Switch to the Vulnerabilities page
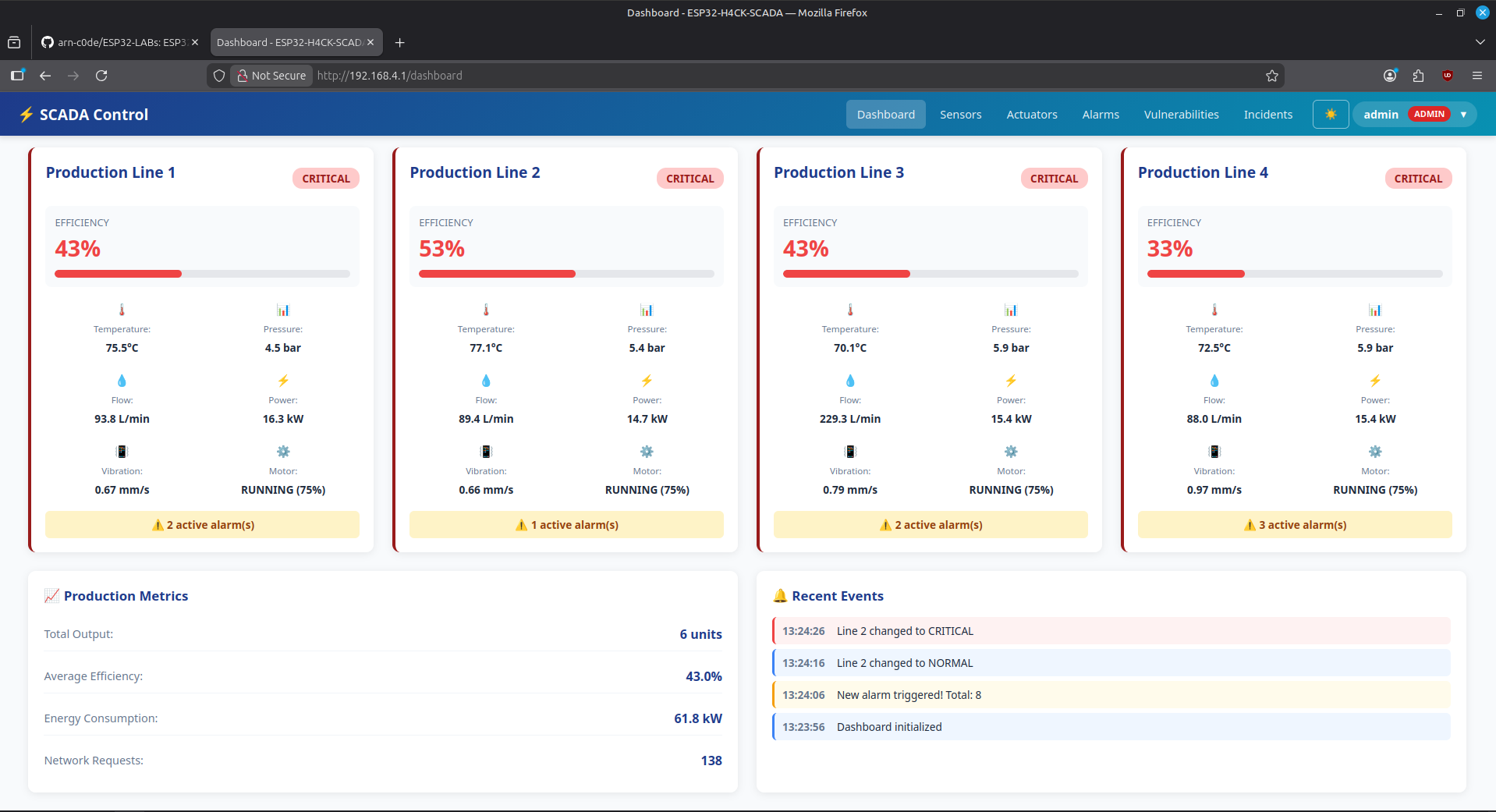 click(1181, 115)
